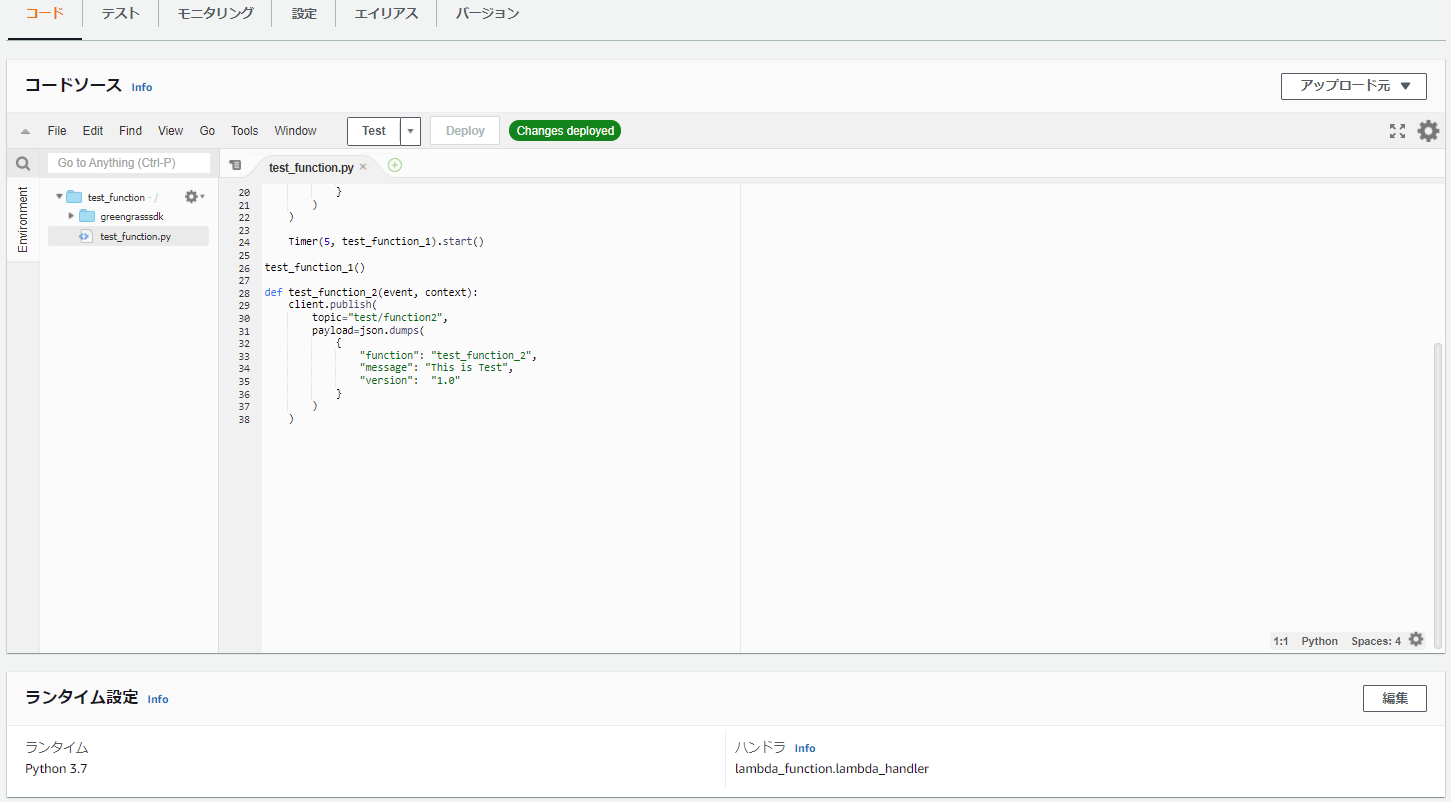1451x802 pixels.
Task: Open the environment tree gear menu
Action: 194,197
